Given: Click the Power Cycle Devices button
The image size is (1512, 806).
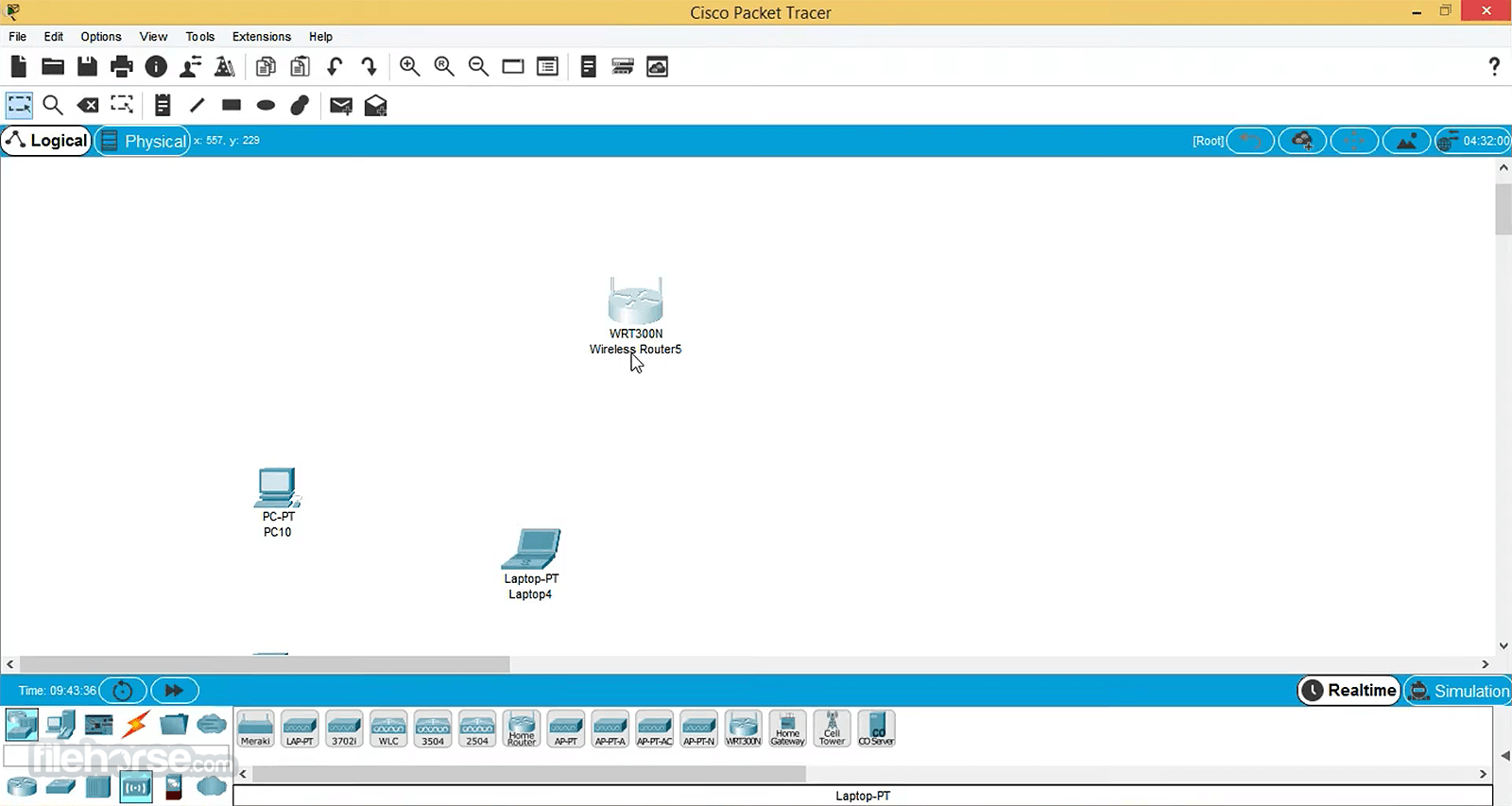Looking at the screenshot, I should pos(123,691).
